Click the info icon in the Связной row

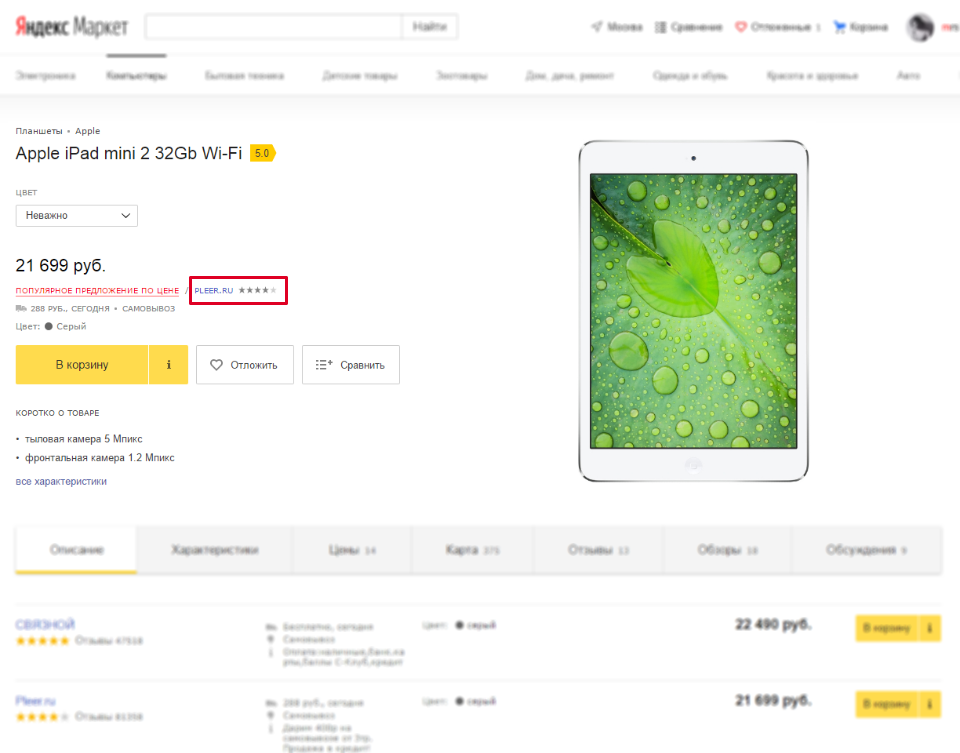pos(929,628)
